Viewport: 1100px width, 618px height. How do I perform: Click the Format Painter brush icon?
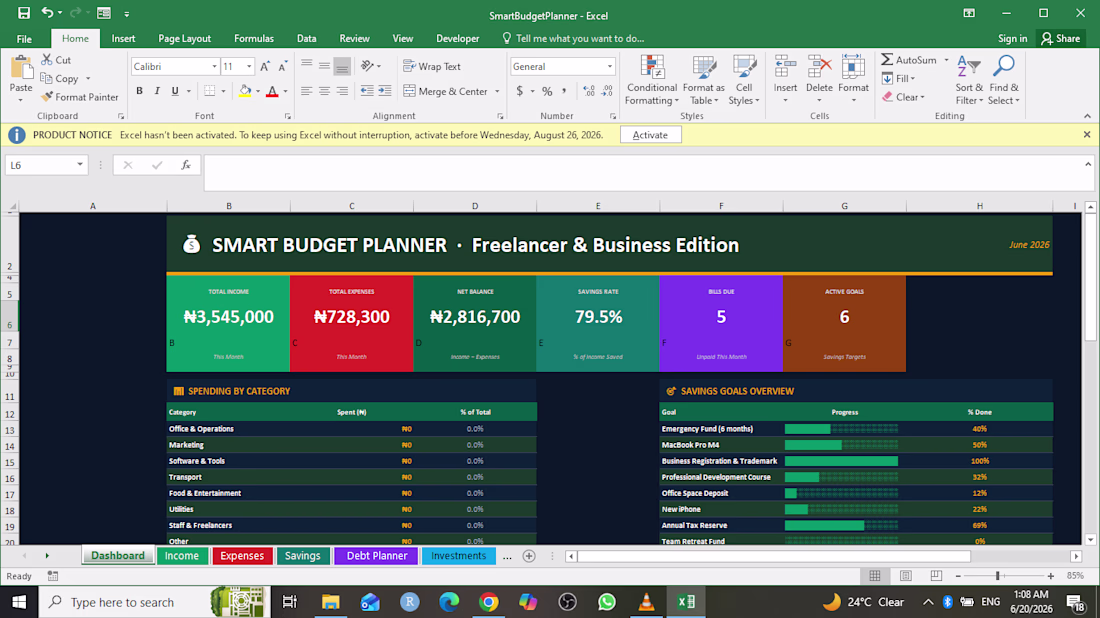47,97
